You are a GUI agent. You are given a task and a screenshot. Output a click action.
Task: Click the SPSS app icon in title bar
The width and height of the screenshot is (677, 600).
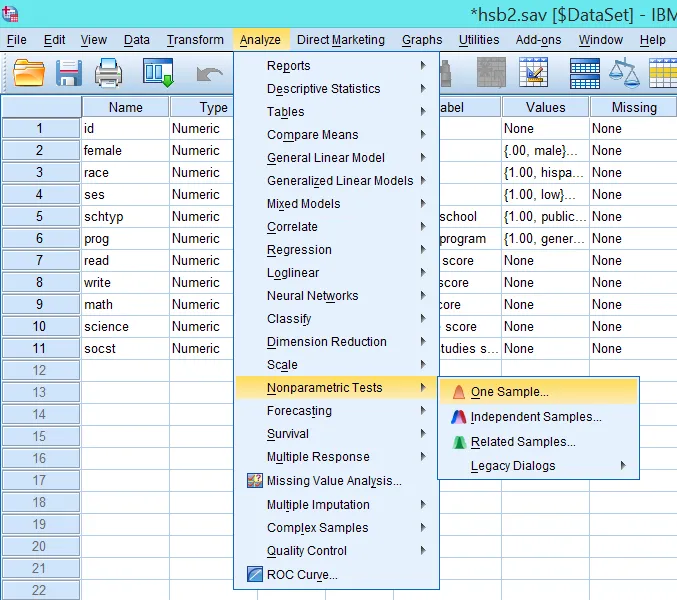click(x=10, y=13)
